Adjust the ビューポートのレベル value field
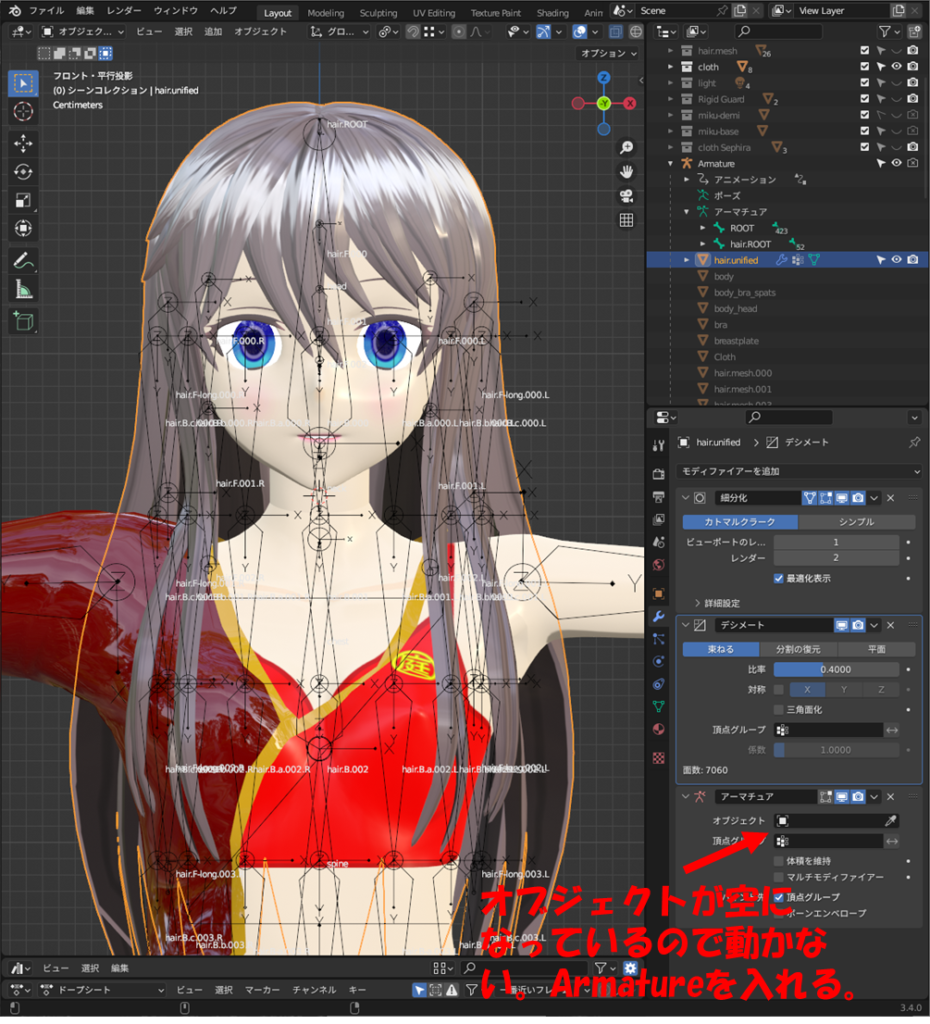Image resolution: width=930 pixels, height=1024 pixels. tap(836, 542)
